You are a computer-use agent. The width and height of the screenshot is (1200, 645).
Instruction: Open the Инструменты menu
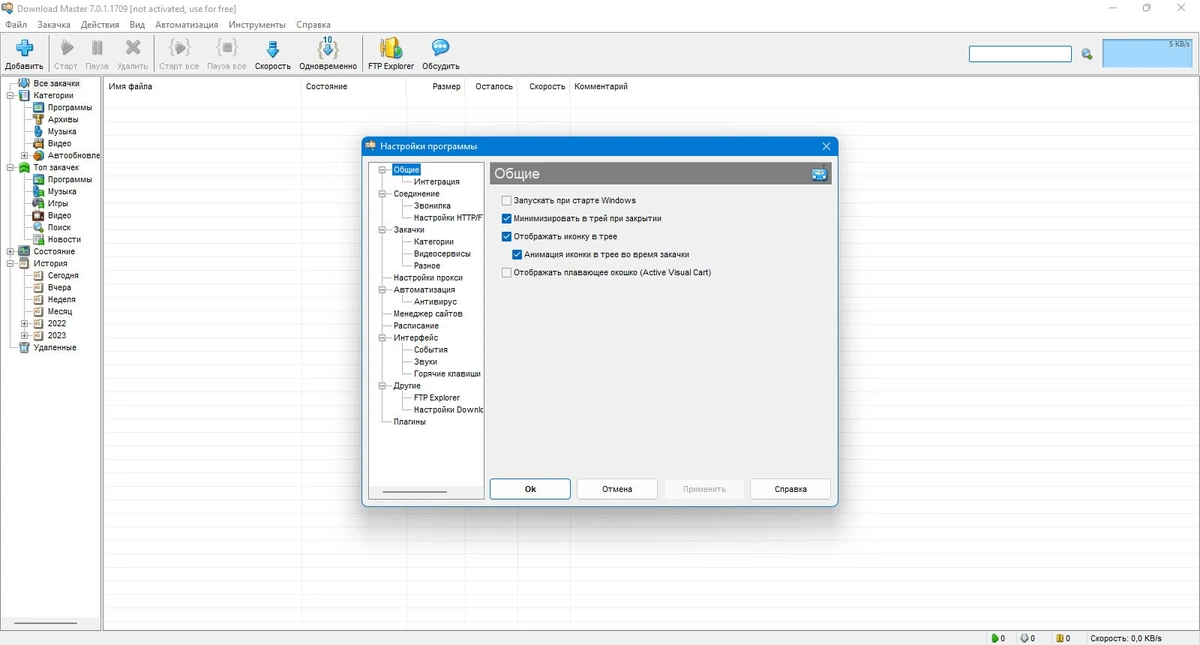point(257,24)
